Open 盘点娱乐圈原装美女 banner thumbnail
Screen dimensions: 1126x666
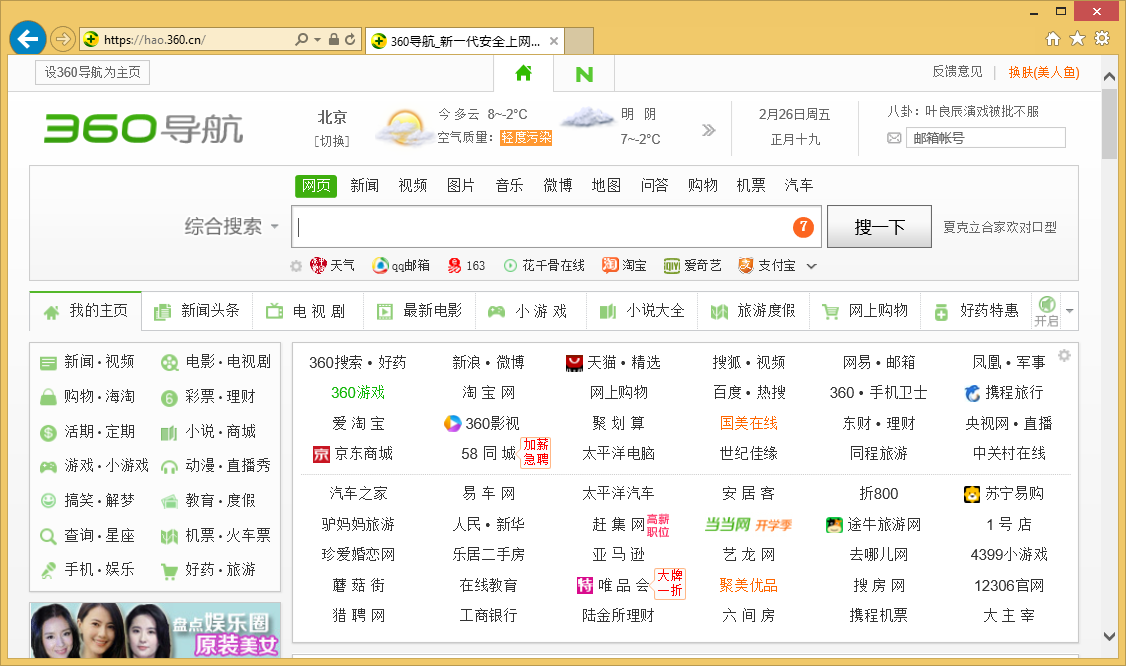click(155, 630)
